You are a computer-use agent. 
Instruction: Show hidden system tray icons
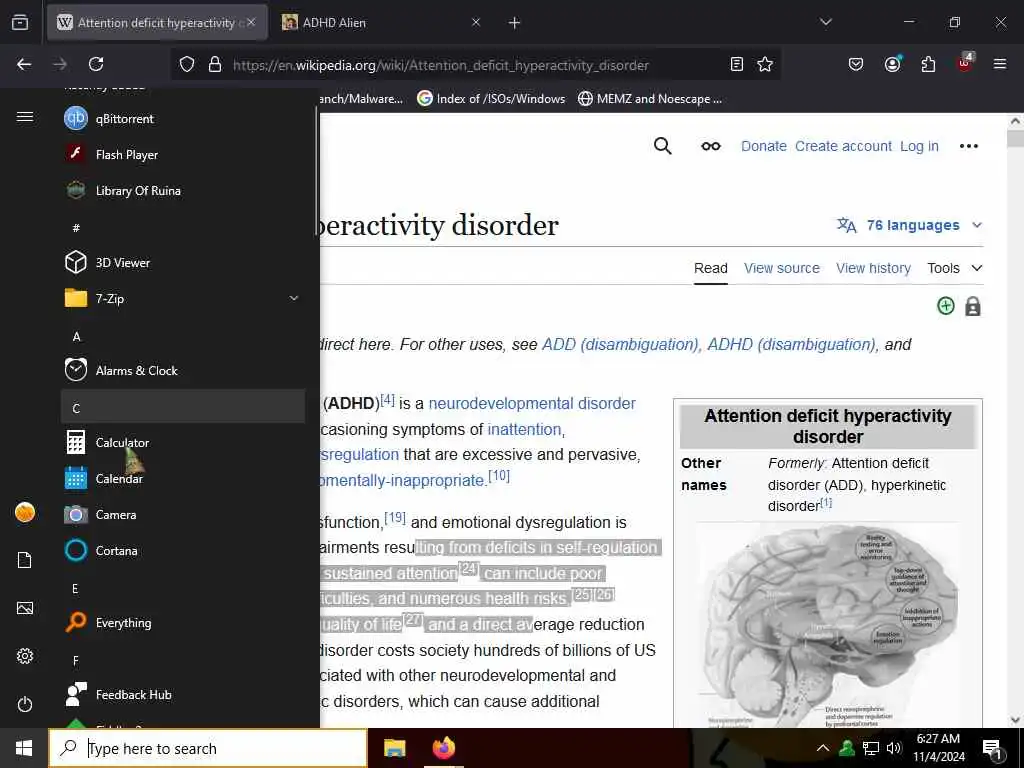click(x=823, y=748)
